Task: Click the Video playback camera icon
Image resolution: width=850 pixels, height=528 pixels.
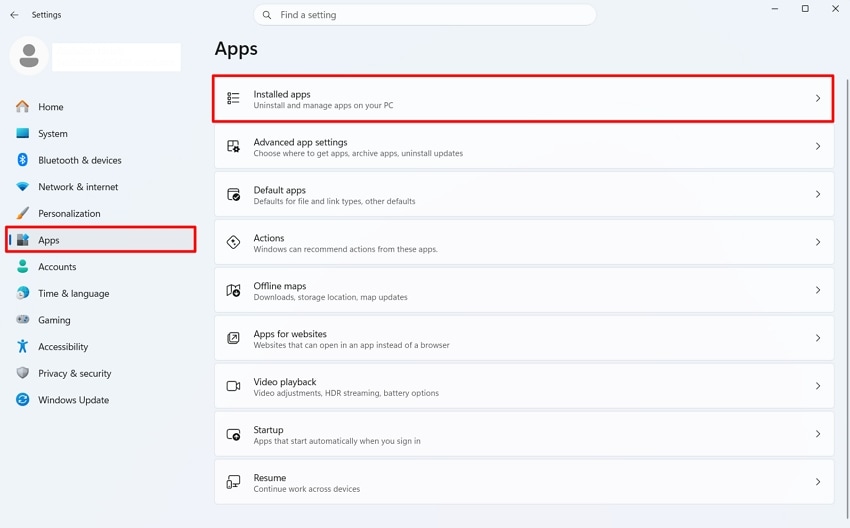Action: (x=233, y=386)
